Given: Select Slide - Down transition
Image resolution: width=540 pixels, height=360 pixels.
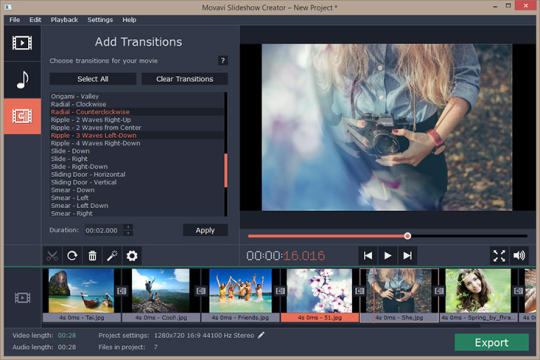Looking at the screenshot, I should point(137,151).
